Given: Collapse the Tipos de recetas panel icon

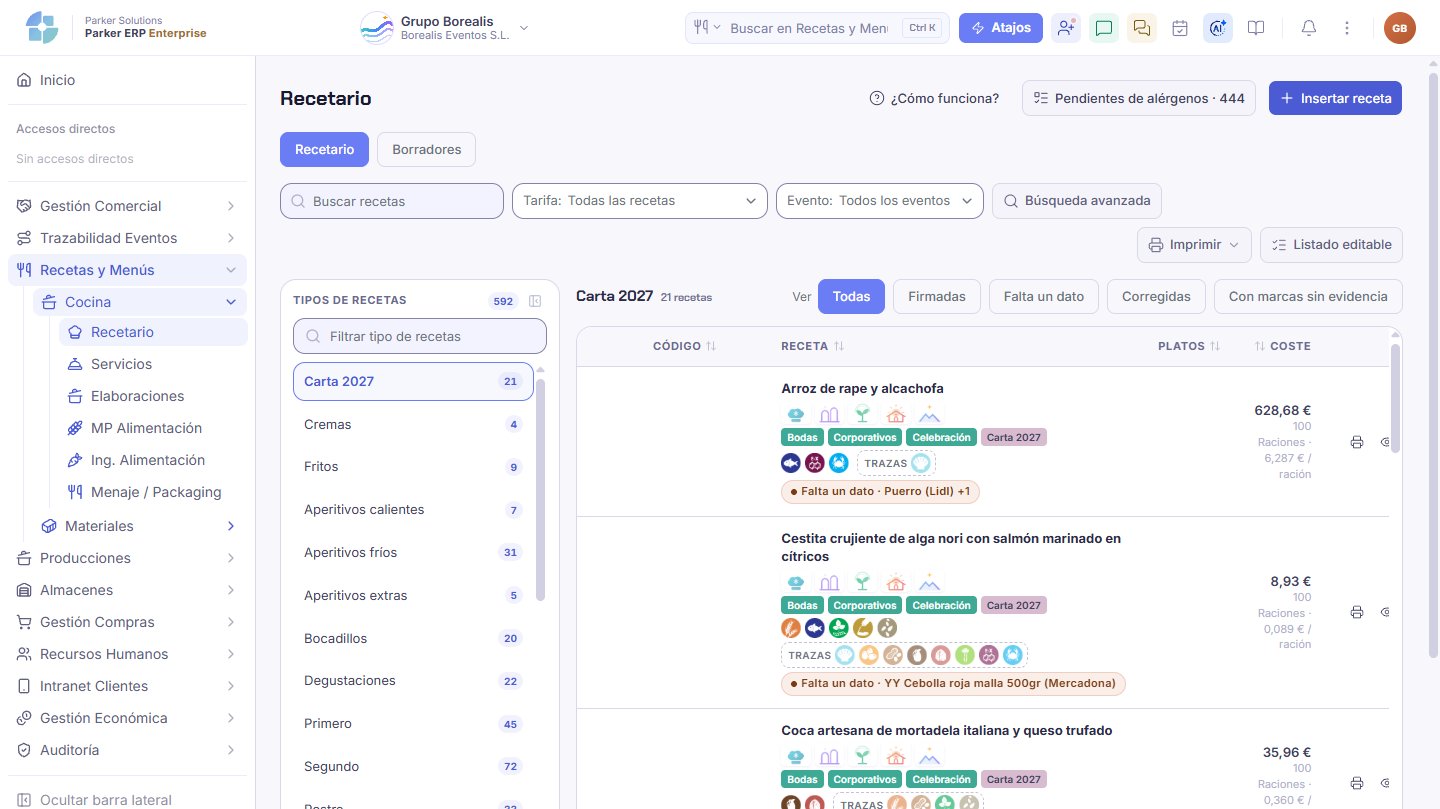Looking at the screenshot, I should click(535, 301).
